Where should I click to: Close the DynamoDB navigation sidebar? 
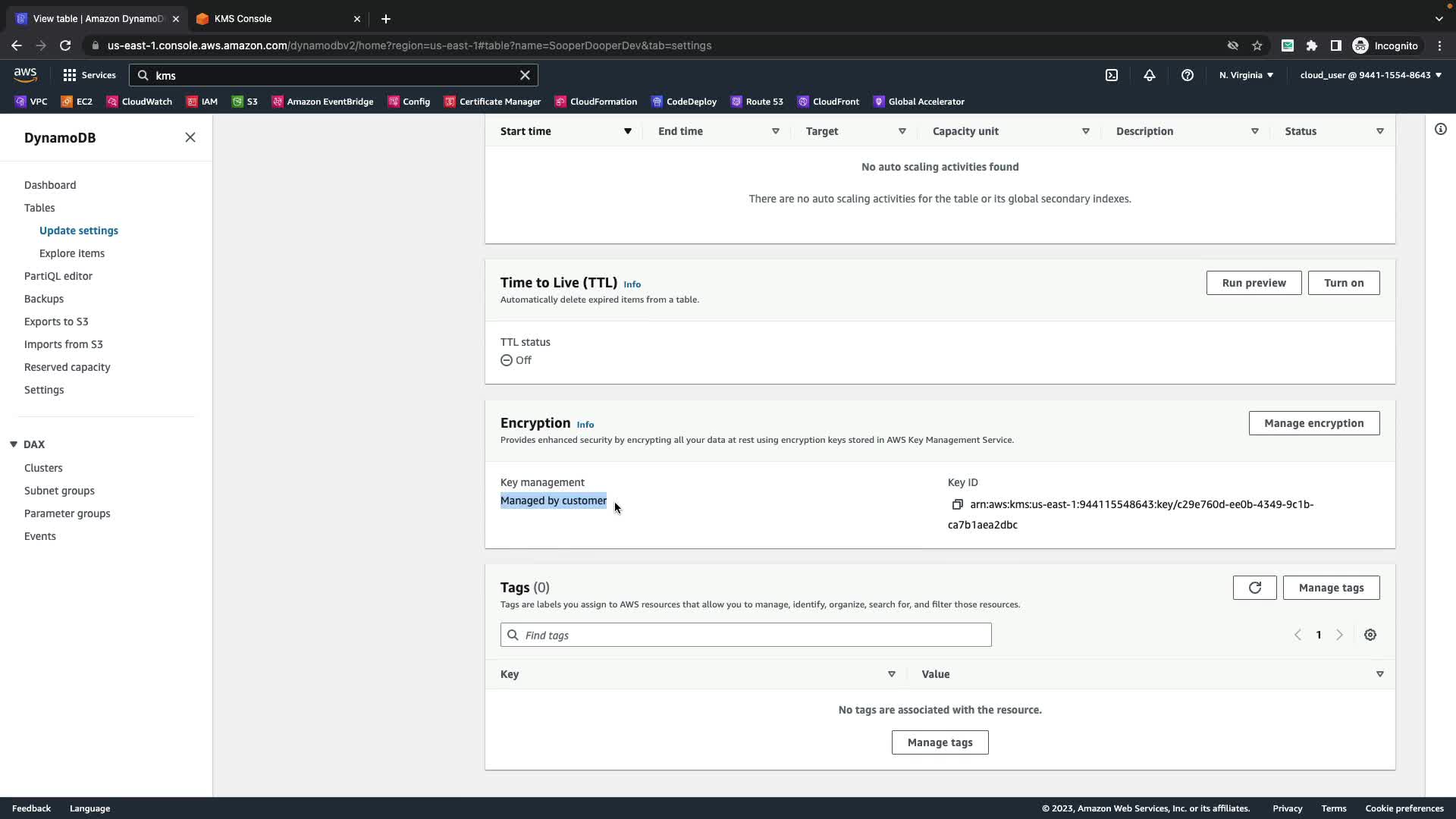click(x=190, y=137)
